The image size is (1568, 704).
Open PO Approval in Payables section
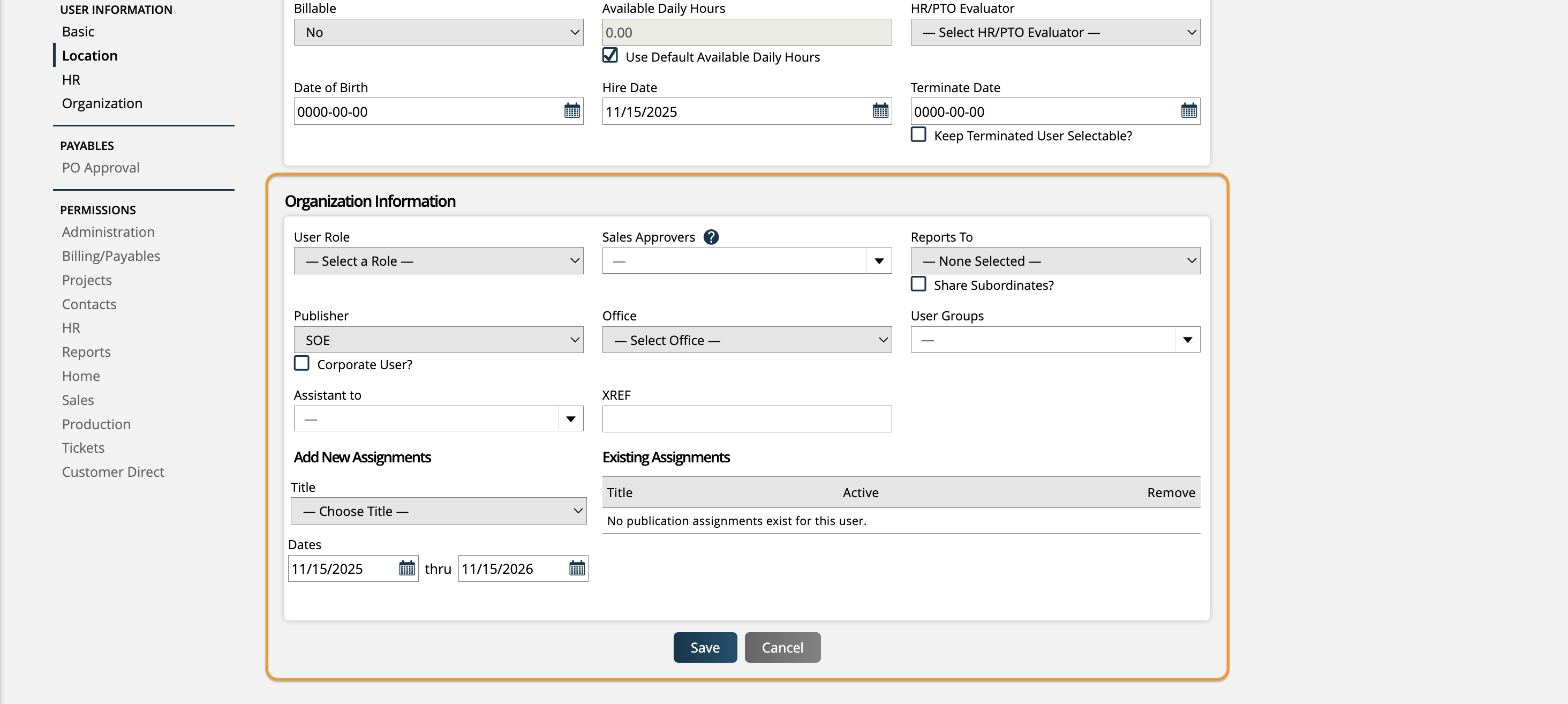click(x=101, y=168)
